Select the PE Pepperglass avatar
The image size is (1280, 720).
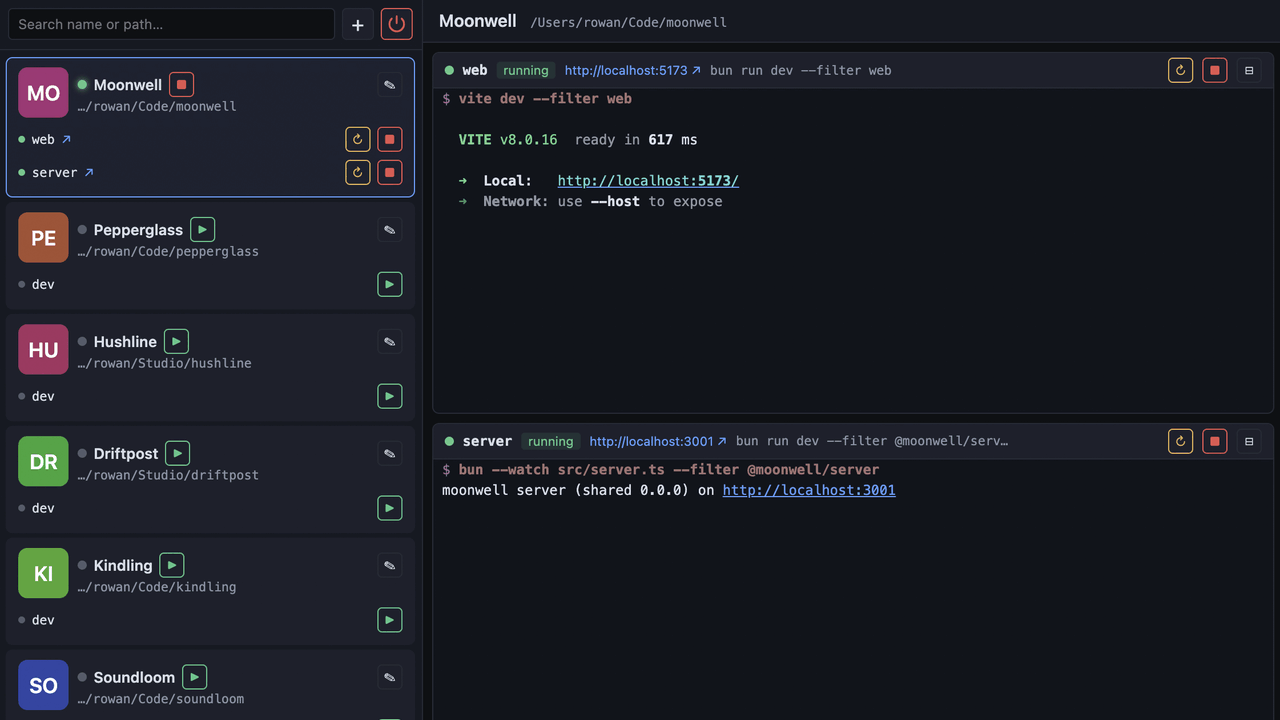point(43,238)
